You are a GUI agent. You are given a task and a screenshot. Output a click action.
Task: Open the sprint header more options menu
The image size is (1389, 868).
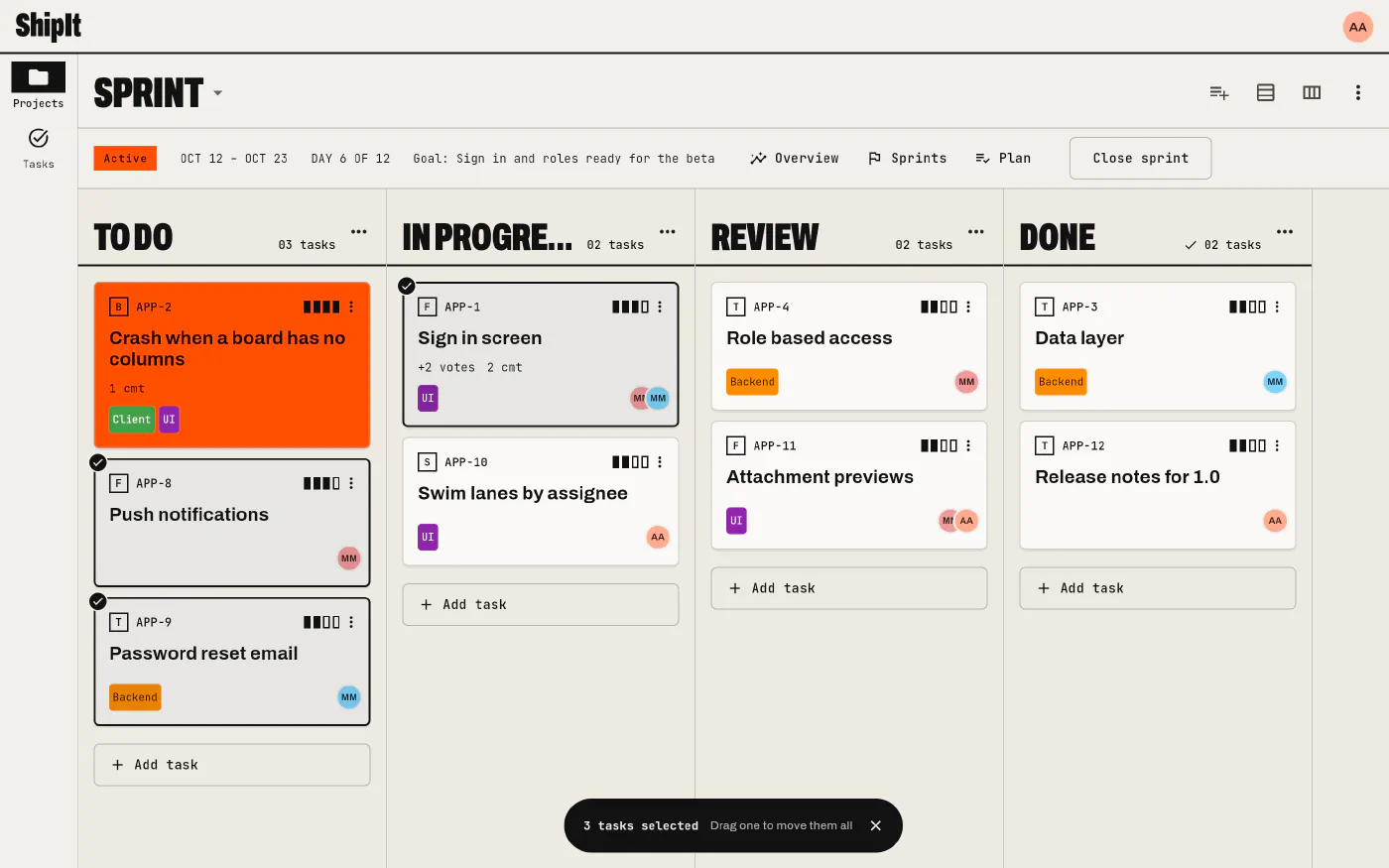(1357, 92)
